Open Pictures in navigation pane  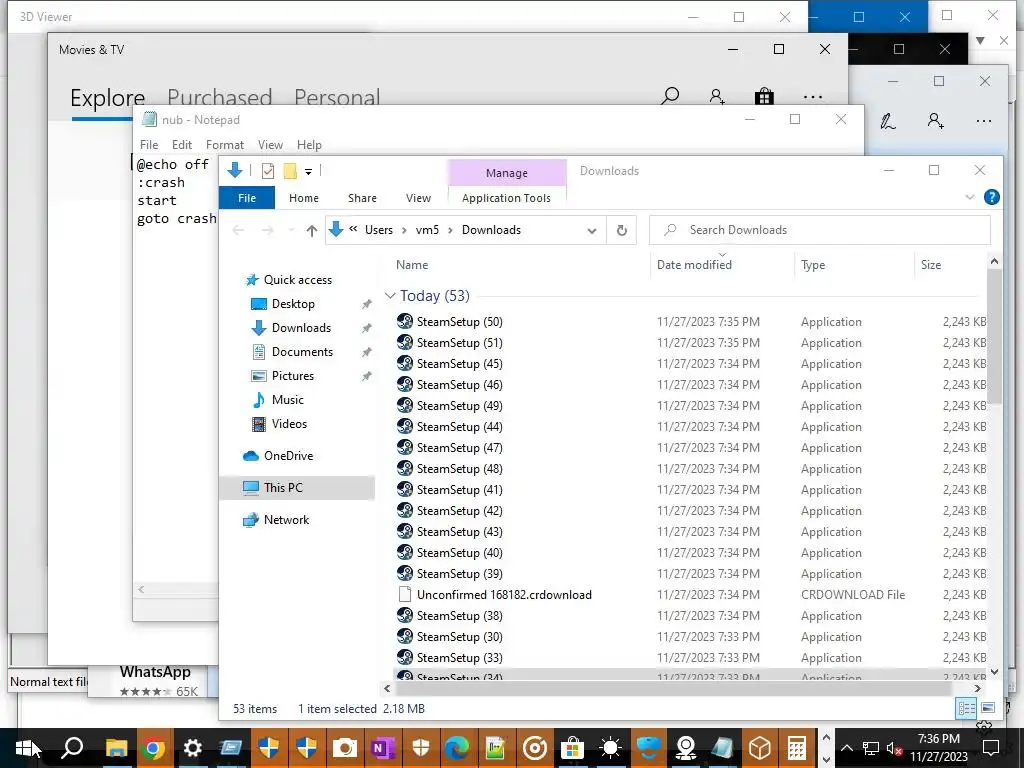tap(293, 376)
